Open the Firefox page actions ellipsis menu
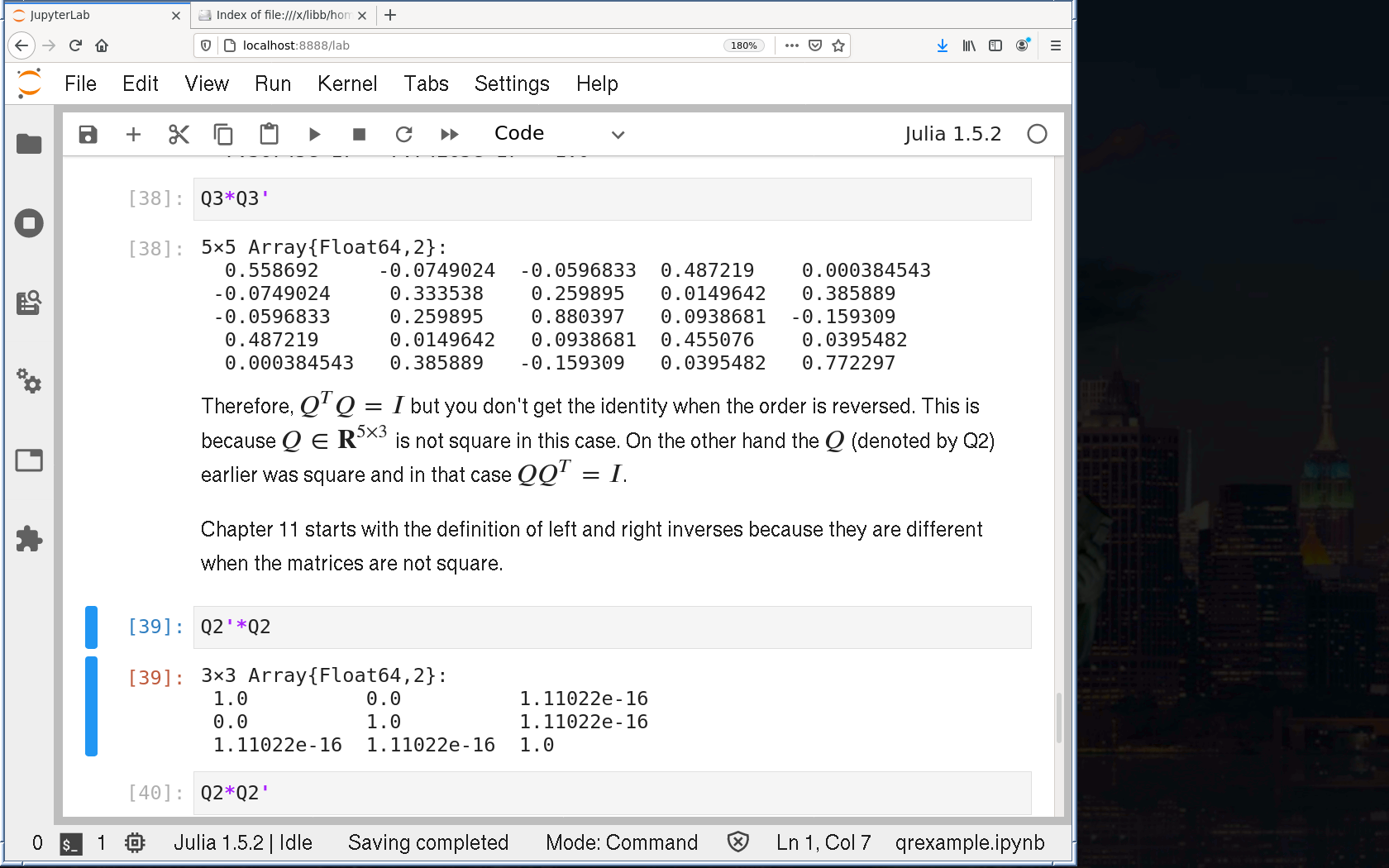The image size is (1389, 868). pyautogui.click(x=791, y=45)
